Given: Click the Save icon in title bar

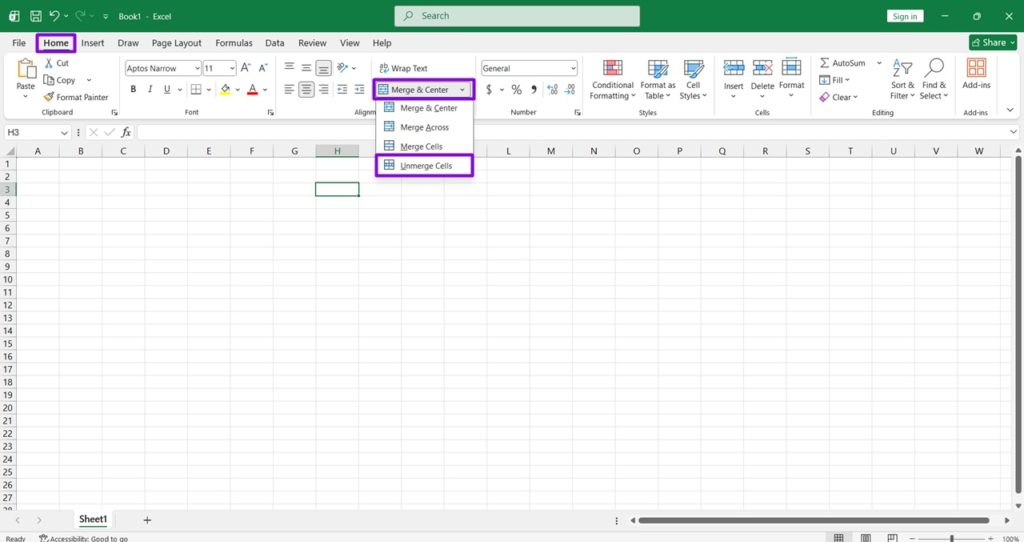Looking at the screenshot, I should (x=36, y=16).
